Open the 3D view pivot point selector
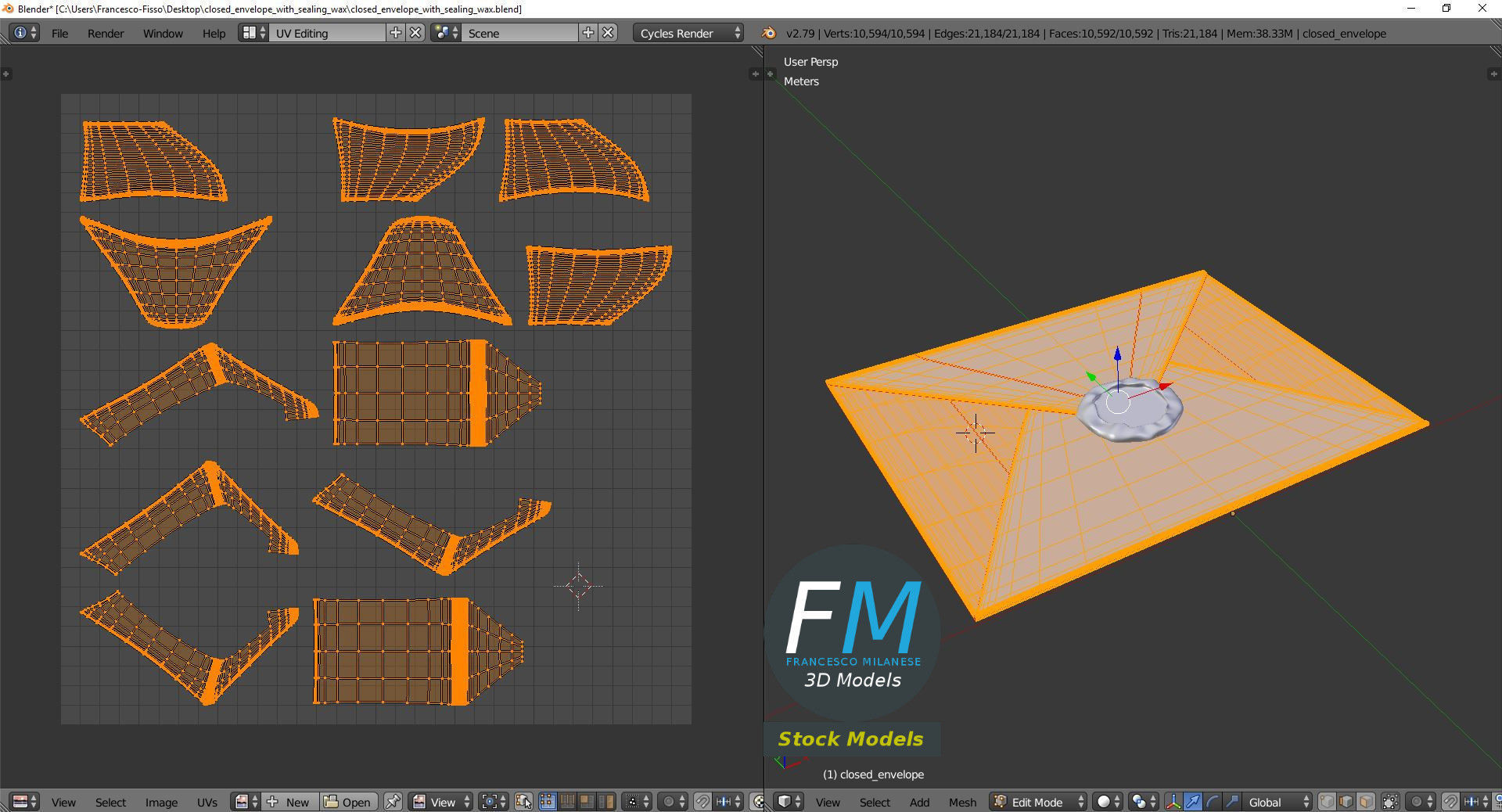1502x812 pixels. pos(1144,802)
